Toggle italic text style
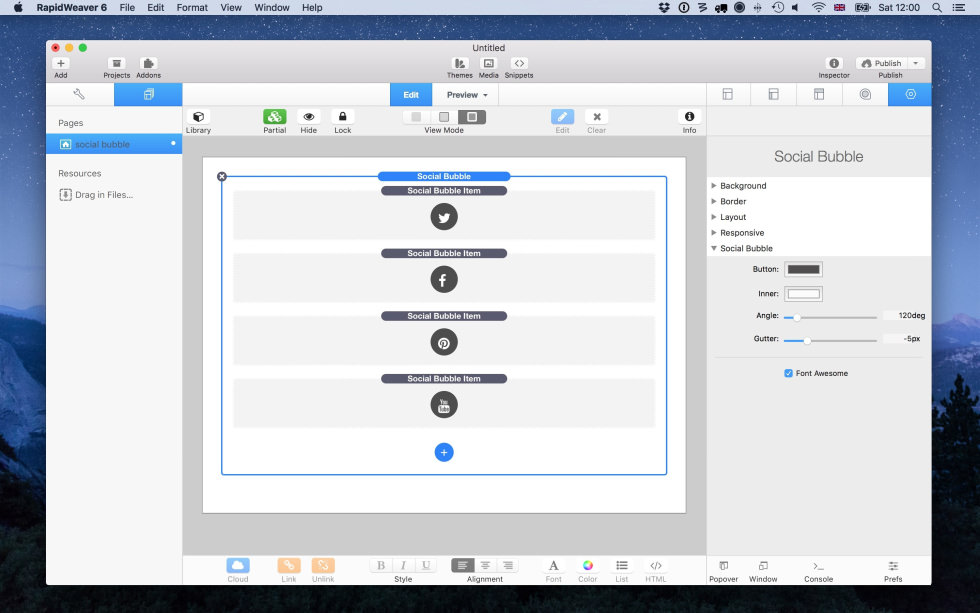Viewport: 980px width, 613px height. 403,566
